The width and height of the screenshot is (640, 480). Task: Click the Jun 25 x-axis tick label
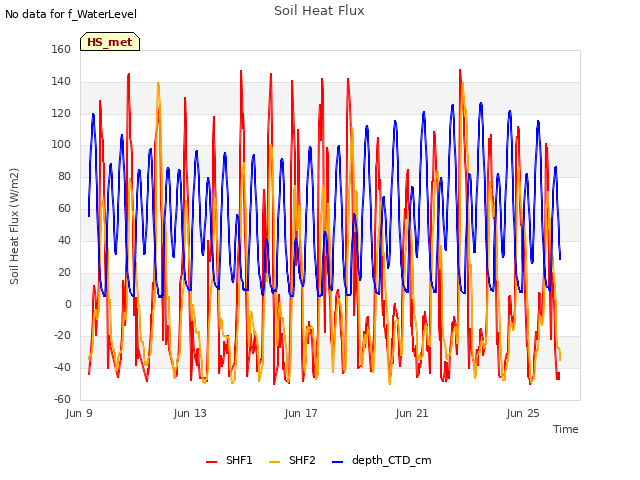coord(523,413)
